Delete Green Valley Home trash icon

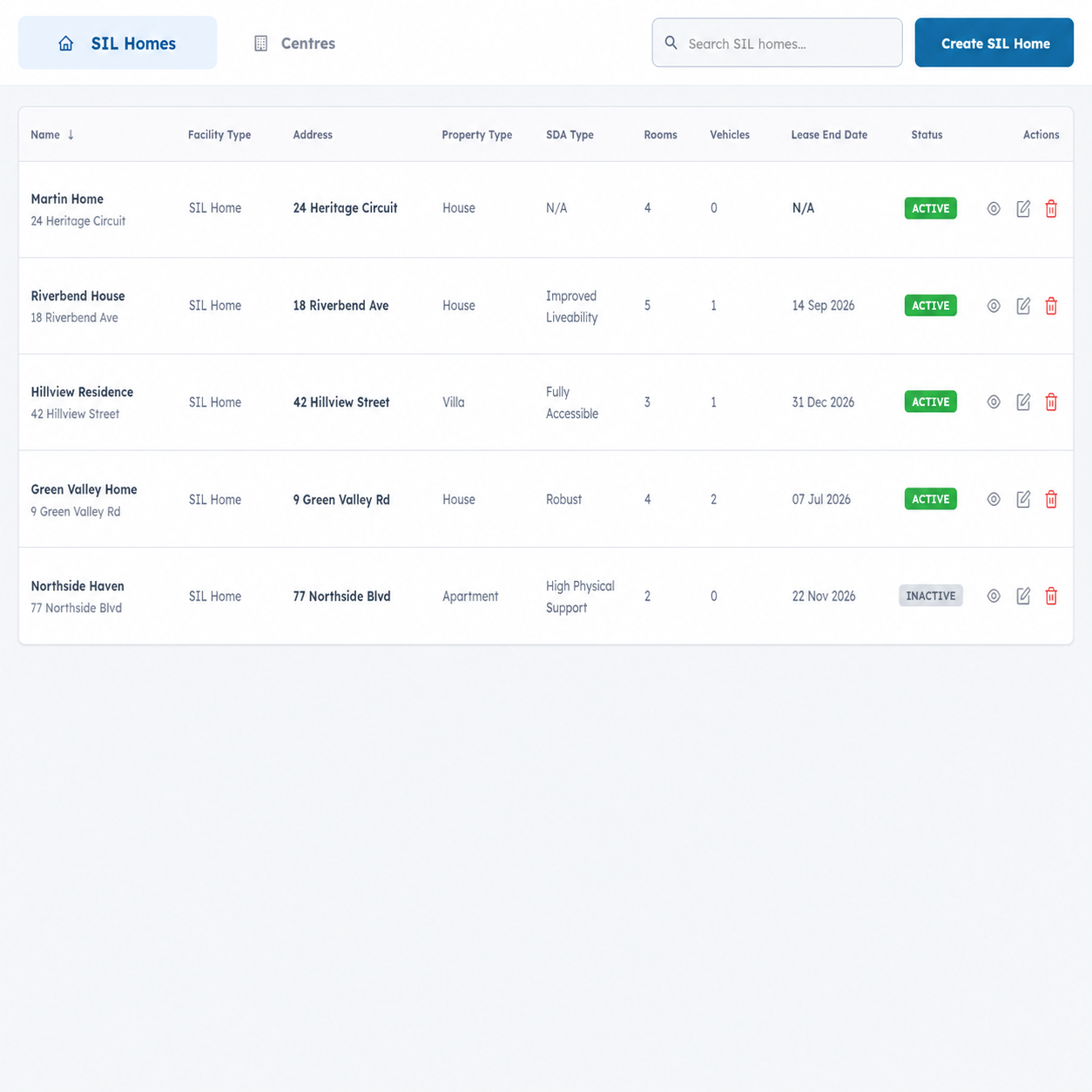click(x=1051, y=499)
